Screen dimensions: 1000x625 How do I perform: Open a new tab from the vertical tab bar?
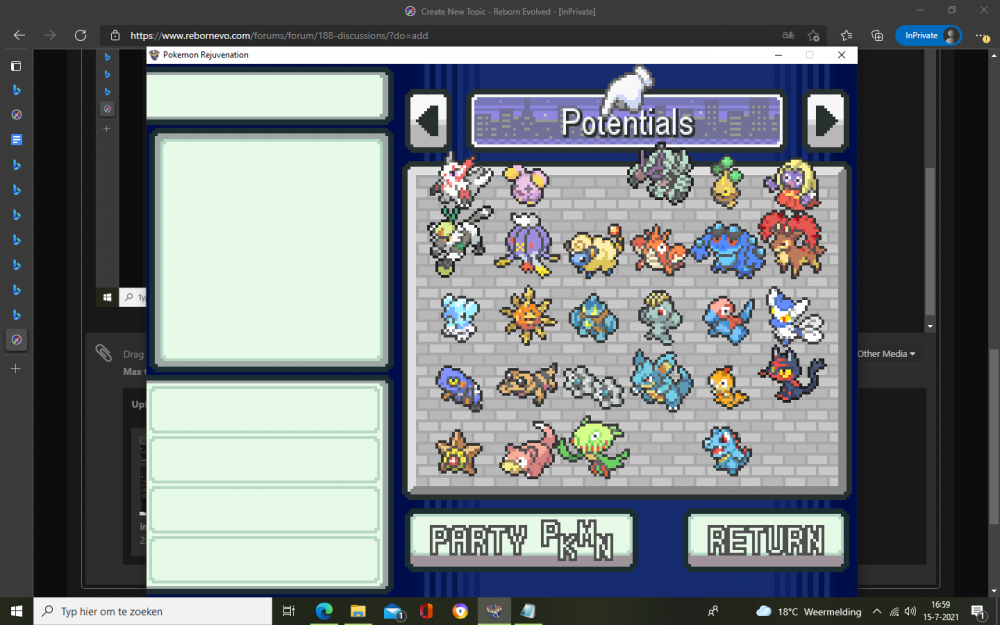point(16,369)
